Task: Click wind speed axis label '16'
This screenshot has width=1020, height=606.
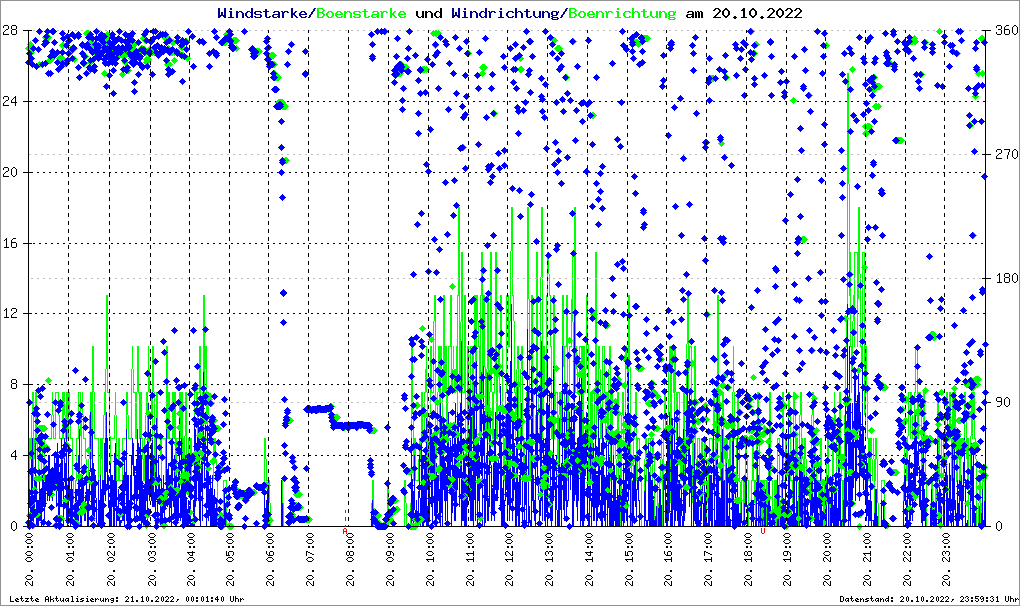Action: pos(10,243)
